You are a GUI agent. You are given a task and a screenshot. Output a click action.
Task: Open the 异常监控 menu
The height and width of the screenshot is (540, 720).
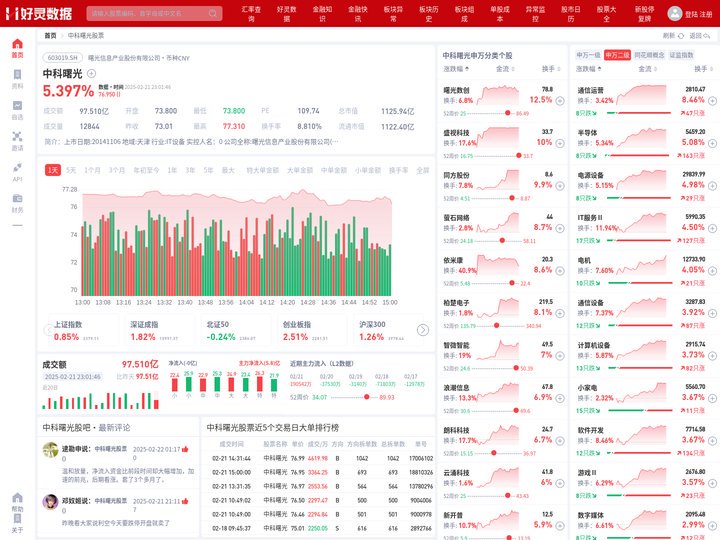pos(535,14)
